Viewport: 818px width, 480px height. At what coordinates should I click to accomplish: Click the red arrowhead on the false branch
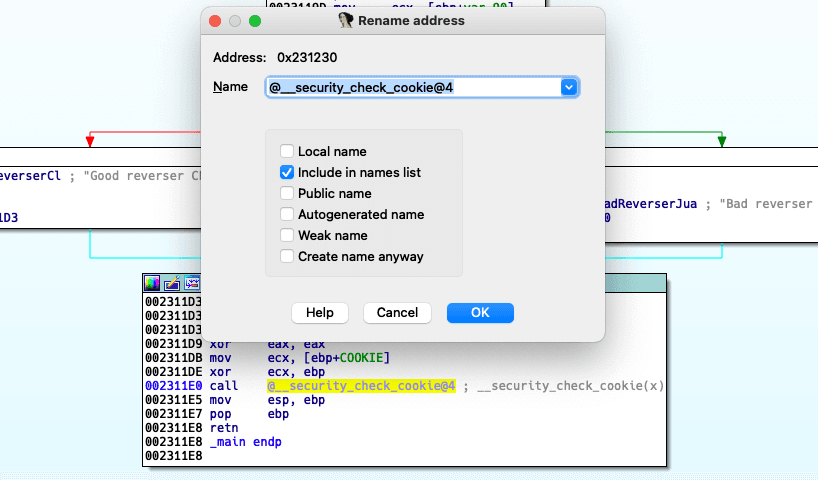coord(90,141)
